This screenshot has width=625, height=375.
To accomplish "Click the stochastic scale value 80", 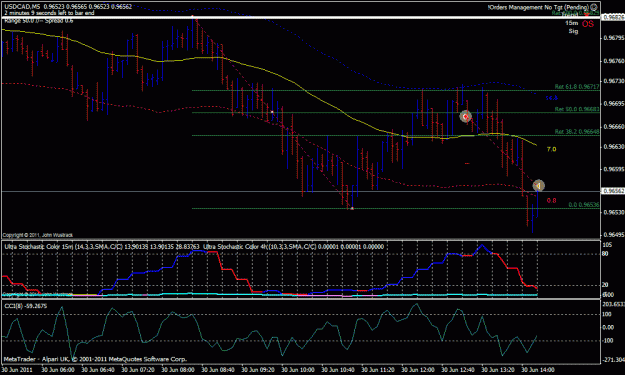I will (605, 253).
